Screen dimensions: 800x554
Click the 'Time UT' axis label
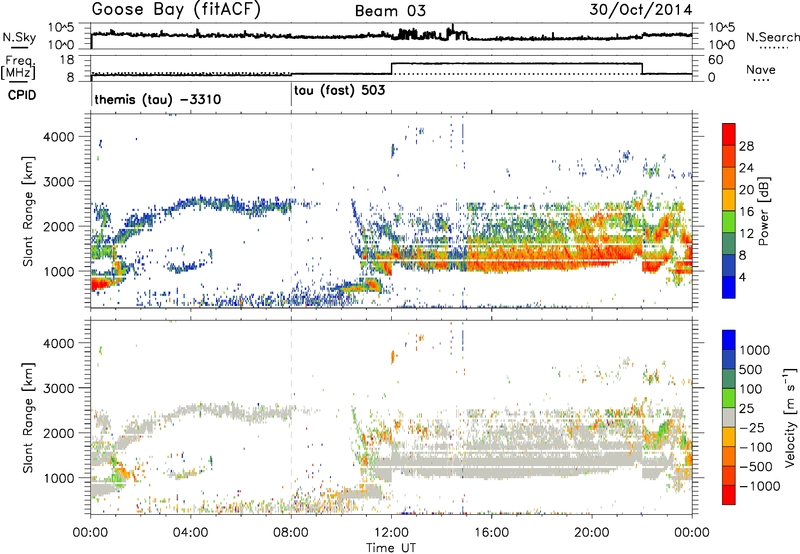point(391,547)
